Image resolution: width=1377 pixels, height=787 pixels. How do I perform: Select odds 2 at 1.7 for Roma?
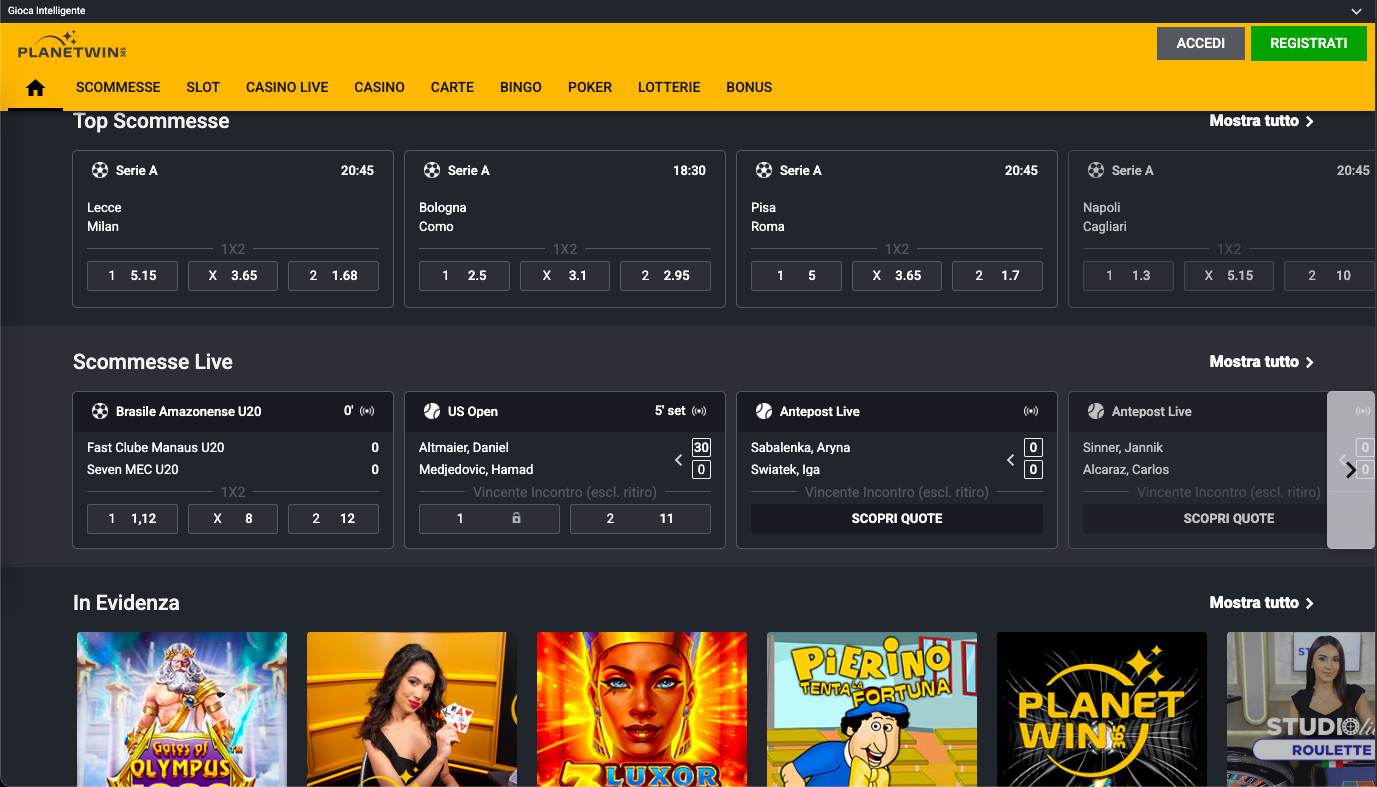(x=996, y=276)
